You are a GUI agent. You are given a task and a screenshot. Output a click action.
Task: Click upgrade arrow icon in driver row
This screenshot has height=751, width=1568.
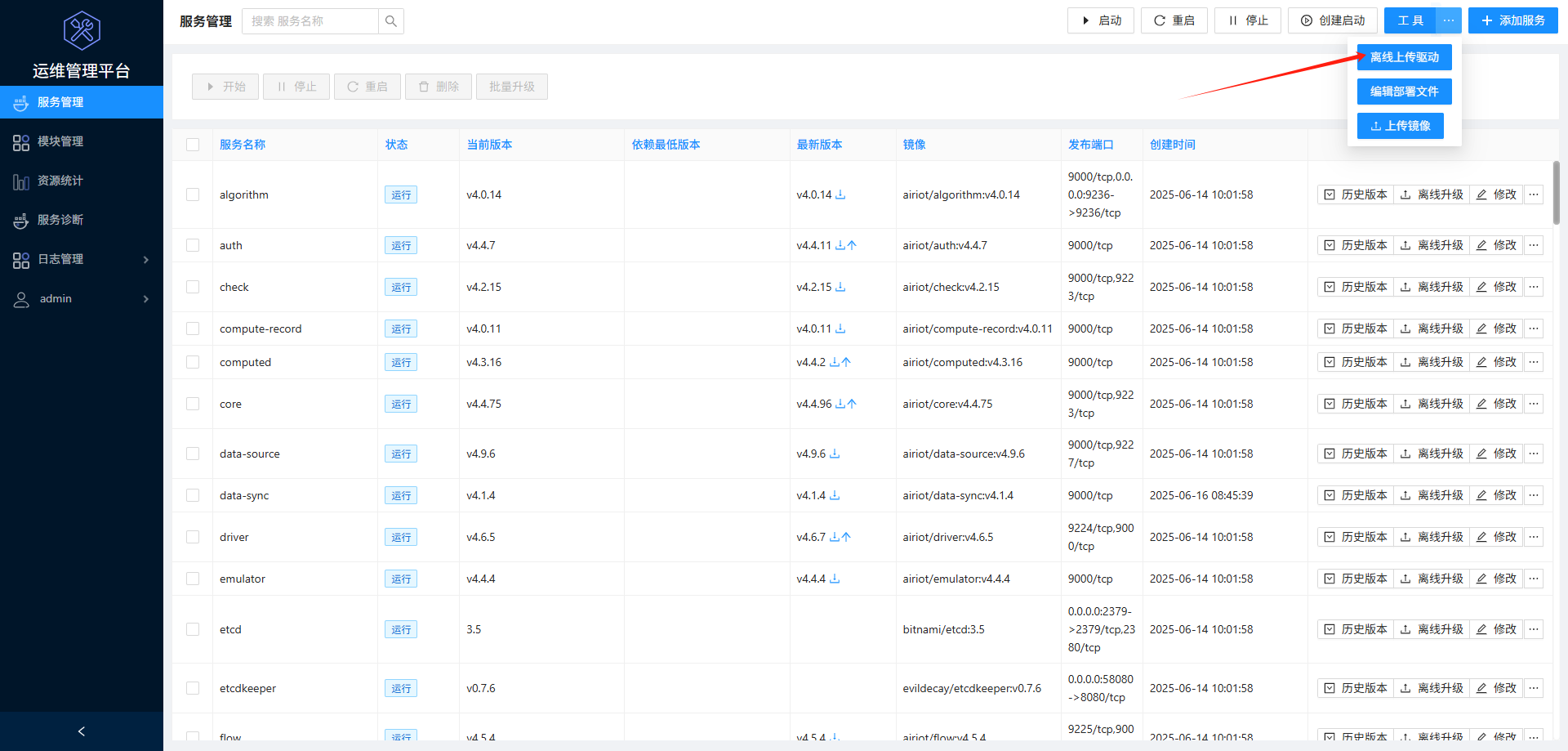pyautogui.click(x=846, y=537)
